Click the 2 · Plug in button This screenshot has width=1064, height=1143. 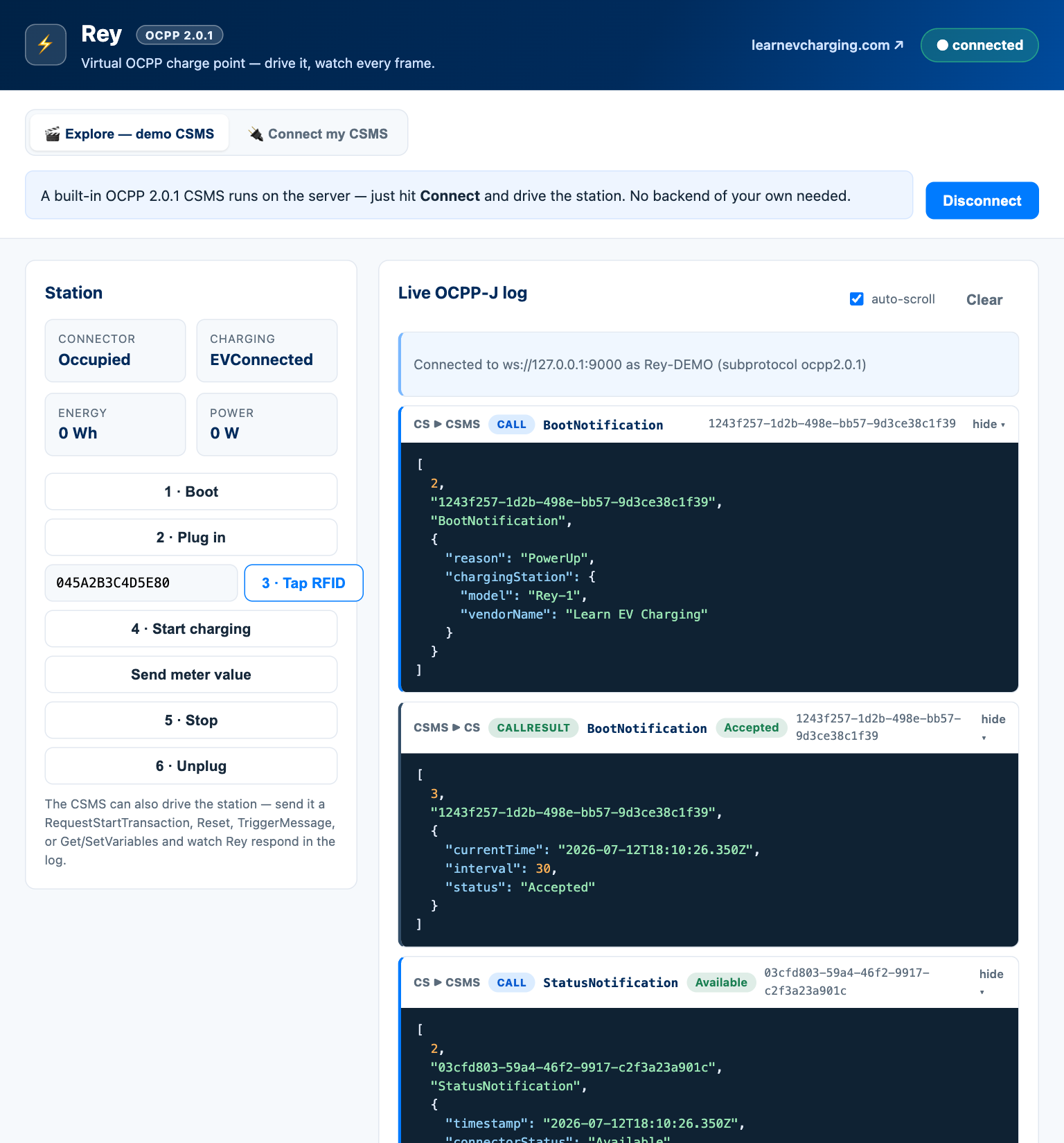pyautogui.click(x=191, y=538)
